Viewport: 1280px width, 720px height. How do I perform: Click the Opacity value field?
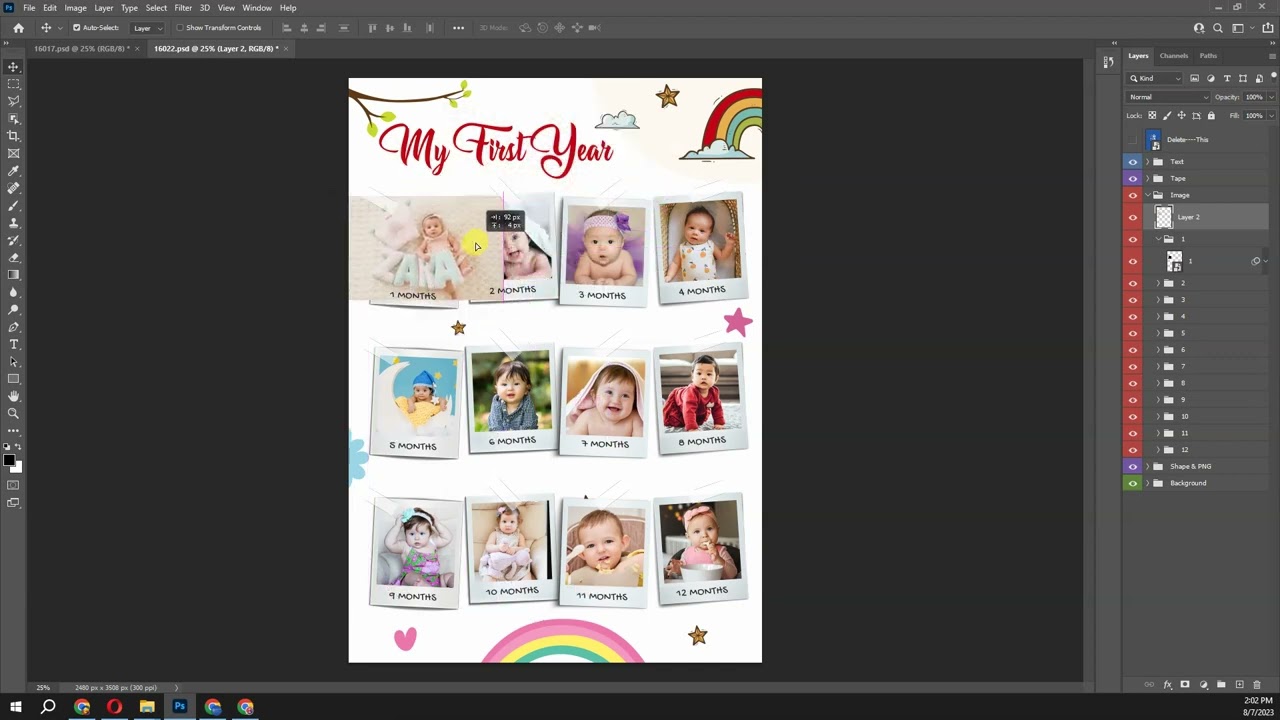pos(1254,97)
